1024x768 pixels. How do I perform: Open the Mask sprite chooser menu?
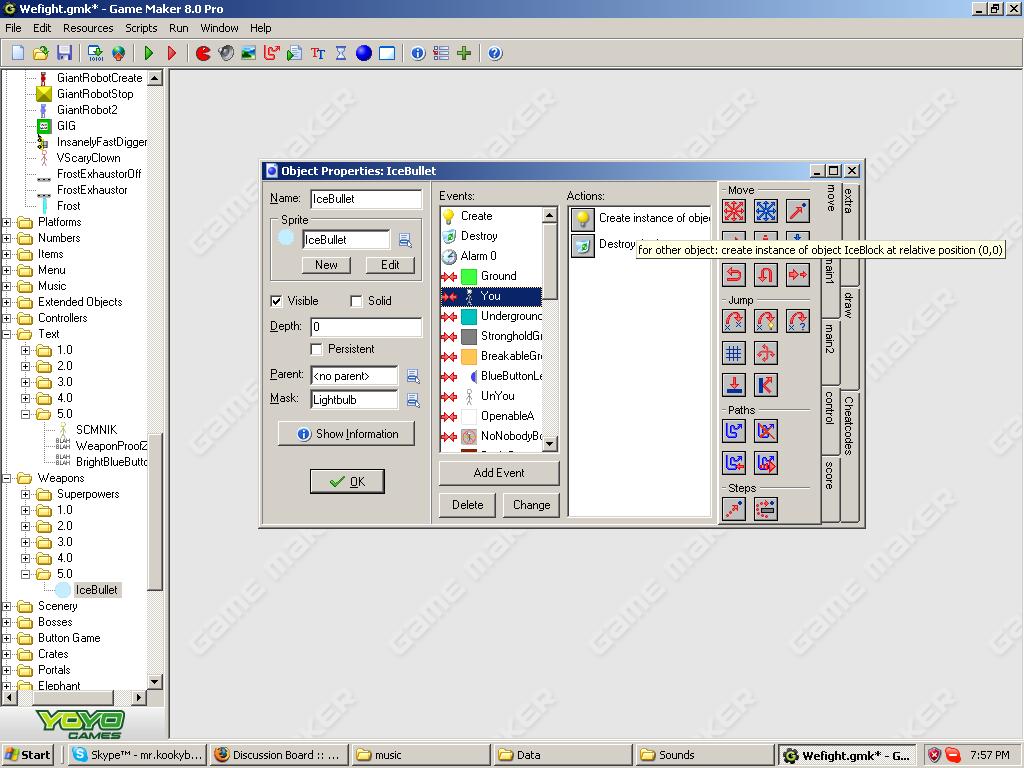tap(413, 400)
